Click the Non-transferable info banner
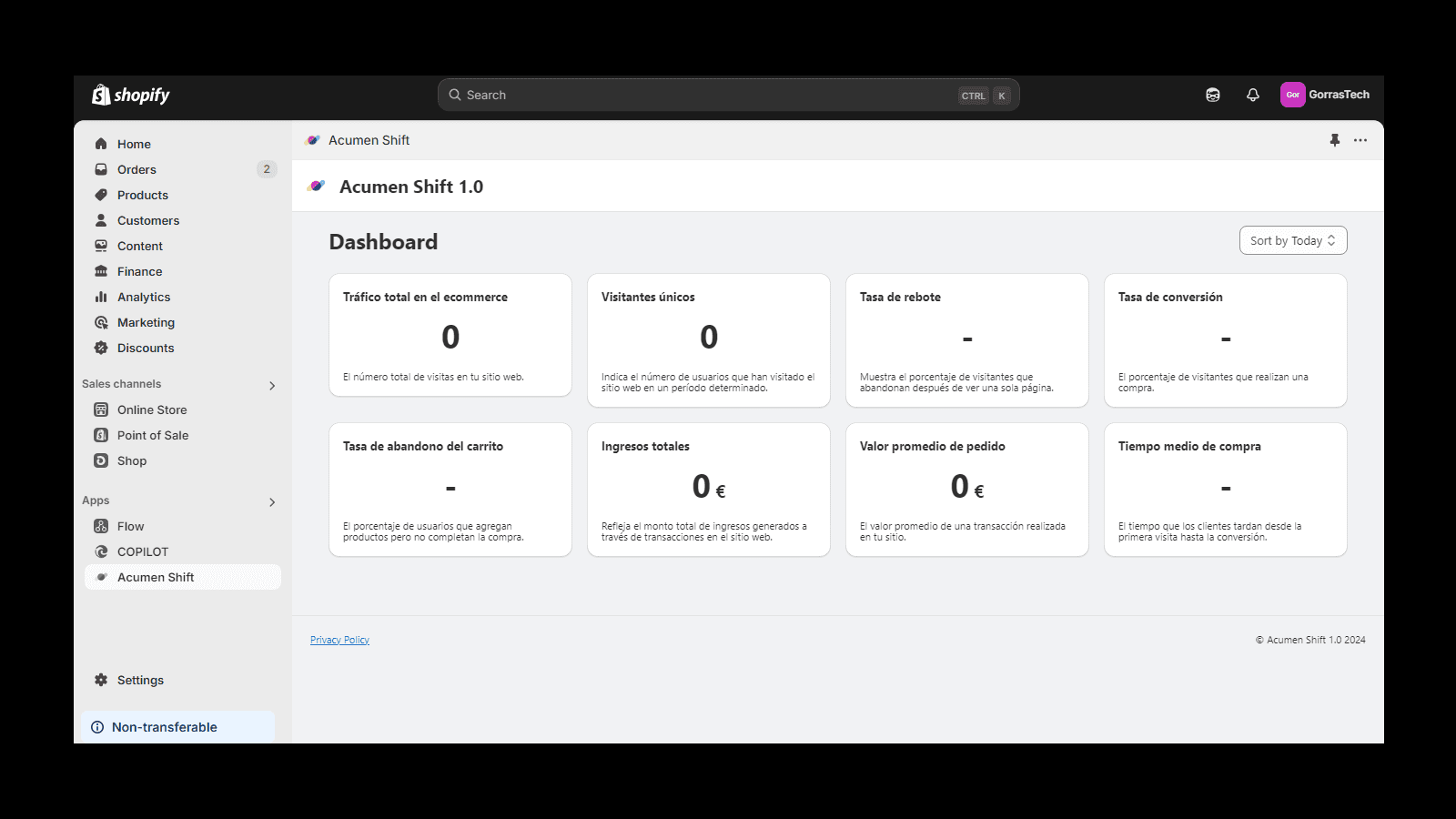This screenshot has height=819, width=1456. (x=177, y=727)
